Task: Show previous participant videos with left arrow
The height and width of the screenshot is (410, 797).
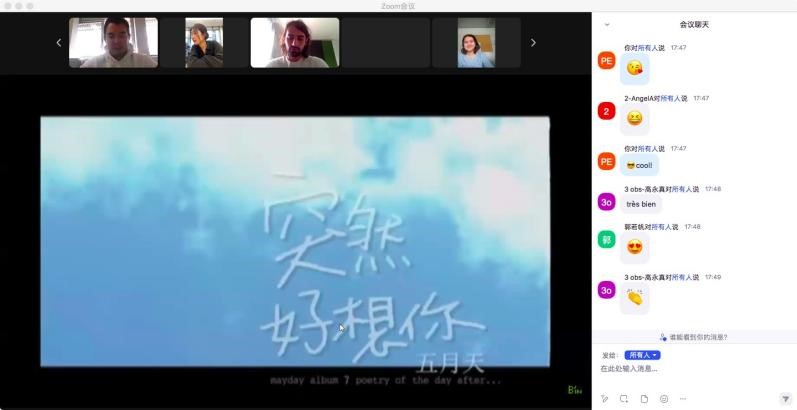Action: pos(58,43)
